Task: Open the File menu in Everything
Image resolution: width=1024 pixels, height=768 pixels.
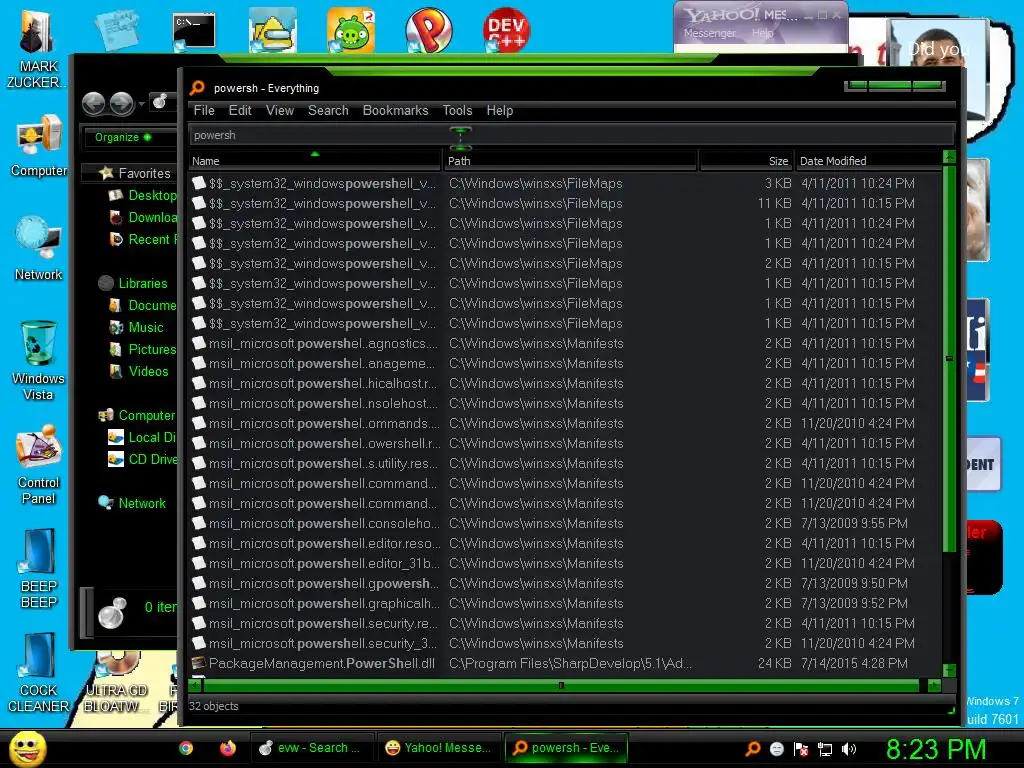Action: (204, 110)
